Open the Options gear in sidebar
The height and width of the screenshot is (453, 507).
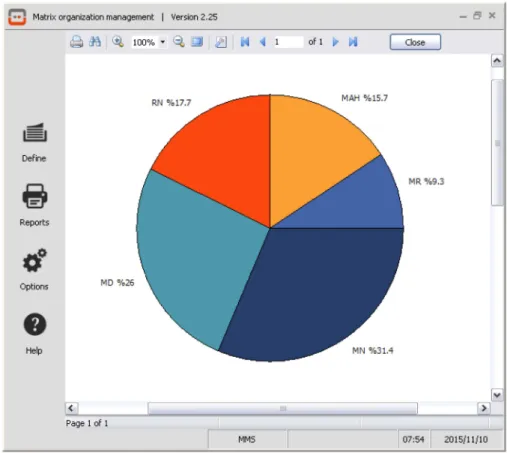[34, 269]
